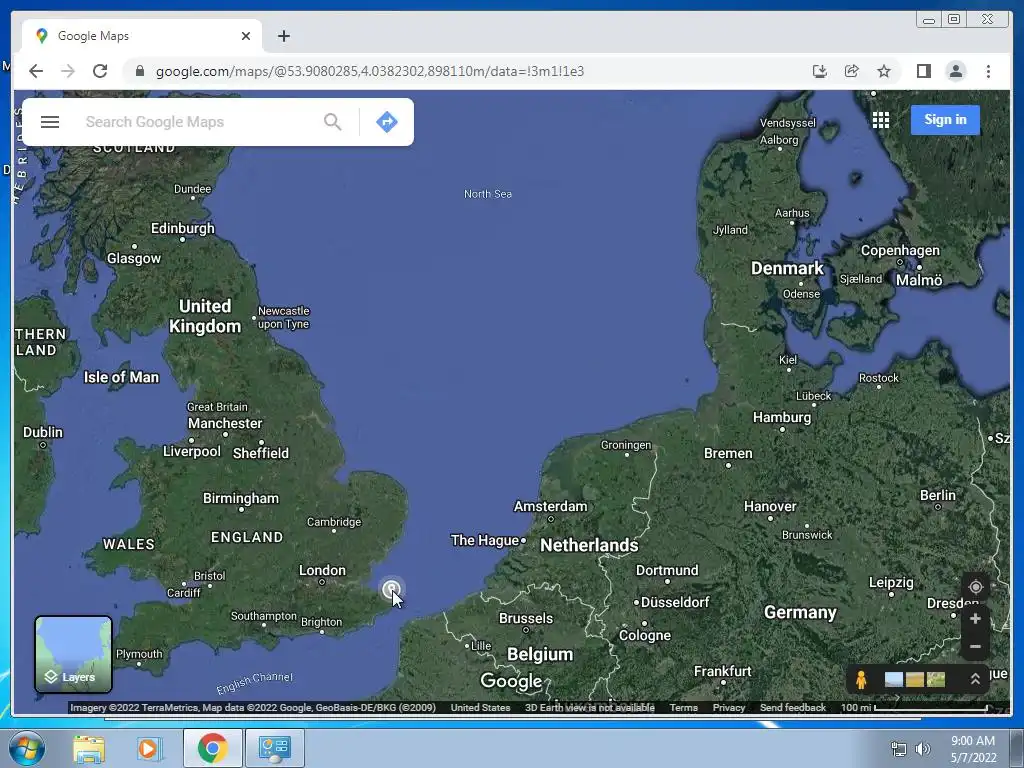Screen dimensions: 1024x768
Task: Click the address bar URL
Action: 370,71
